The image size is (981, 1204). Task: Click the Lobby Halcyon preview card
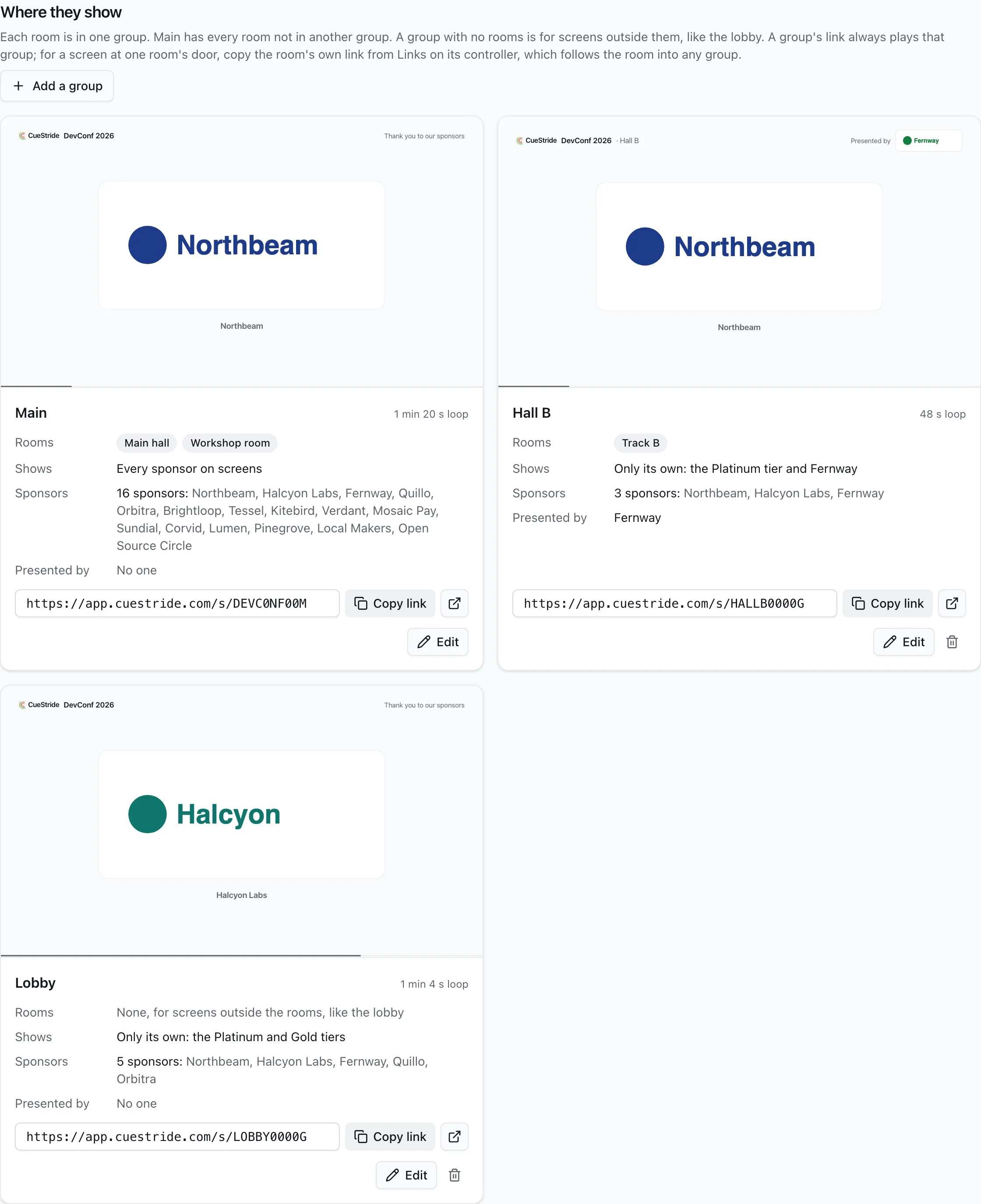coord(241,813)
